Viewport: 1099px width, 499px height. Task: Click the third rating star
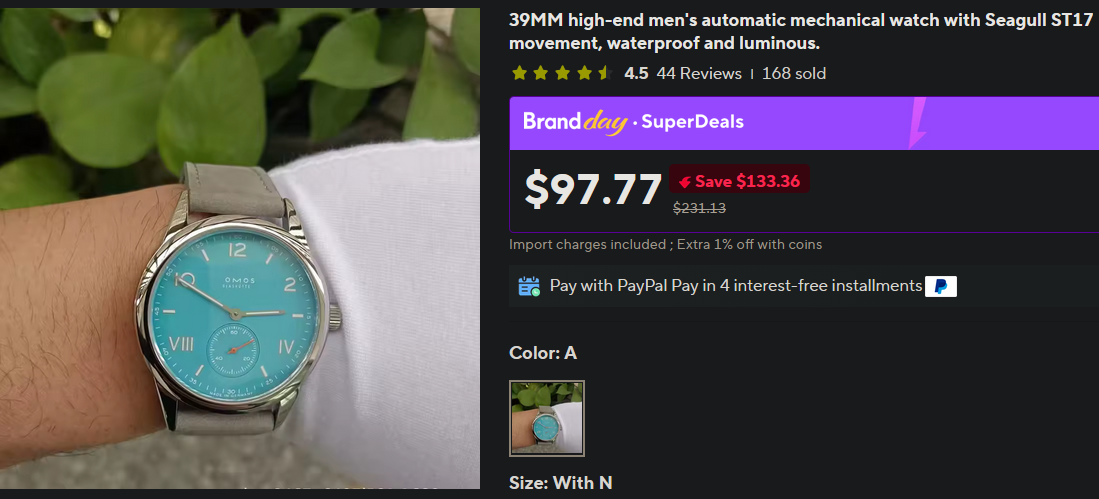562,73
